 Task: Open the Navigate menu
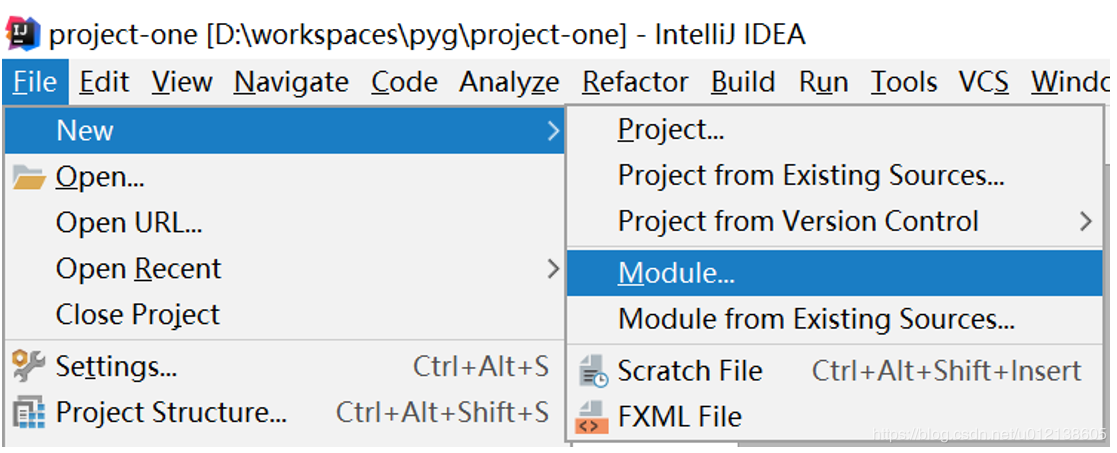pos(291,82)
